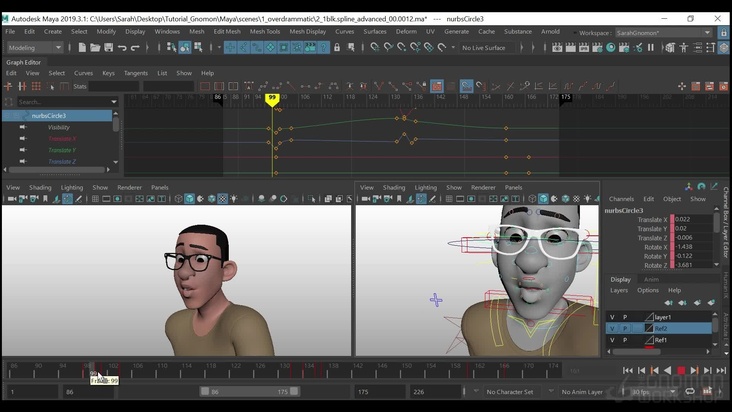Click the Rotate X value field
Image resolution: width=732 pixels, height=412 pixels.
(692, 247)
